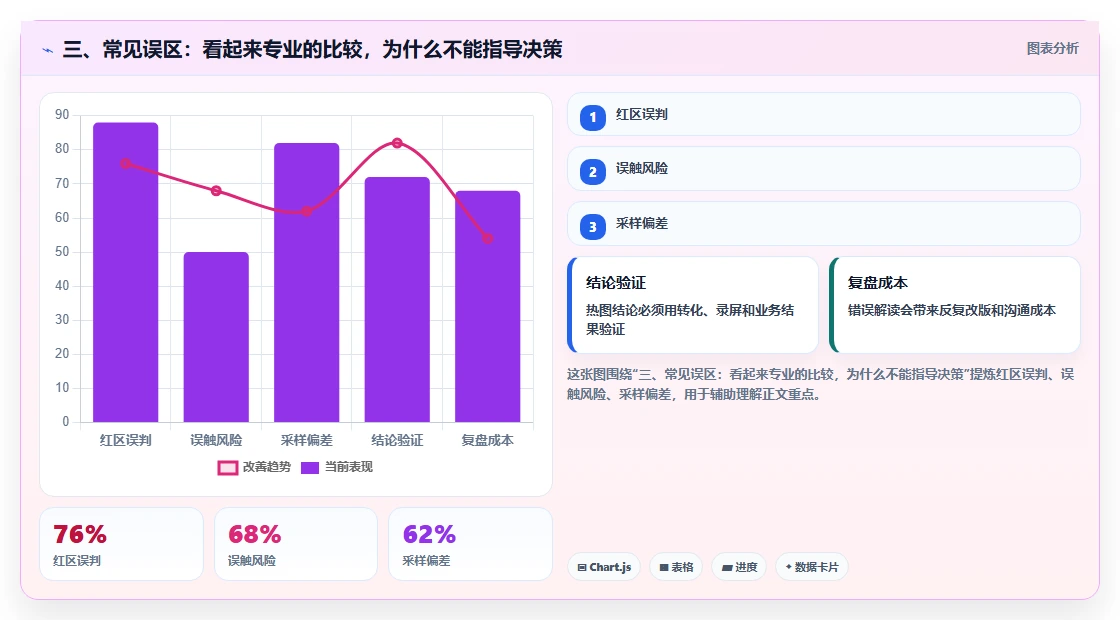The image size is (1120, 620).
Task: Select the 红区误判 list item
Action: pos(824,114)
